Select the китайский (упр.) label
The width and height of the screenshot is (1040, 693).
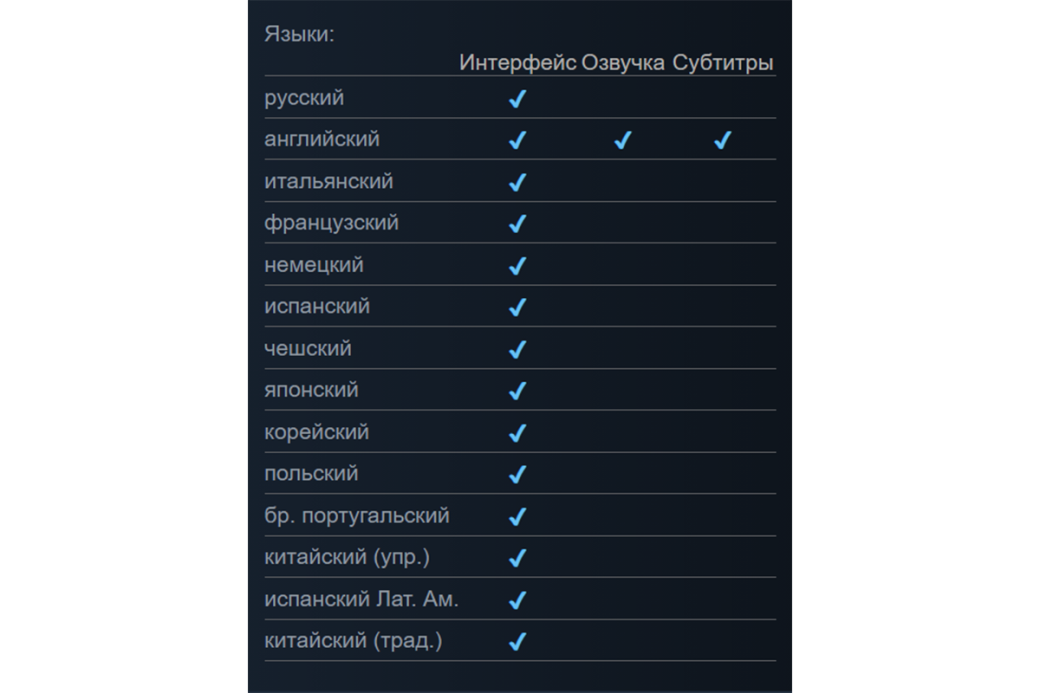tap(347, 557)
